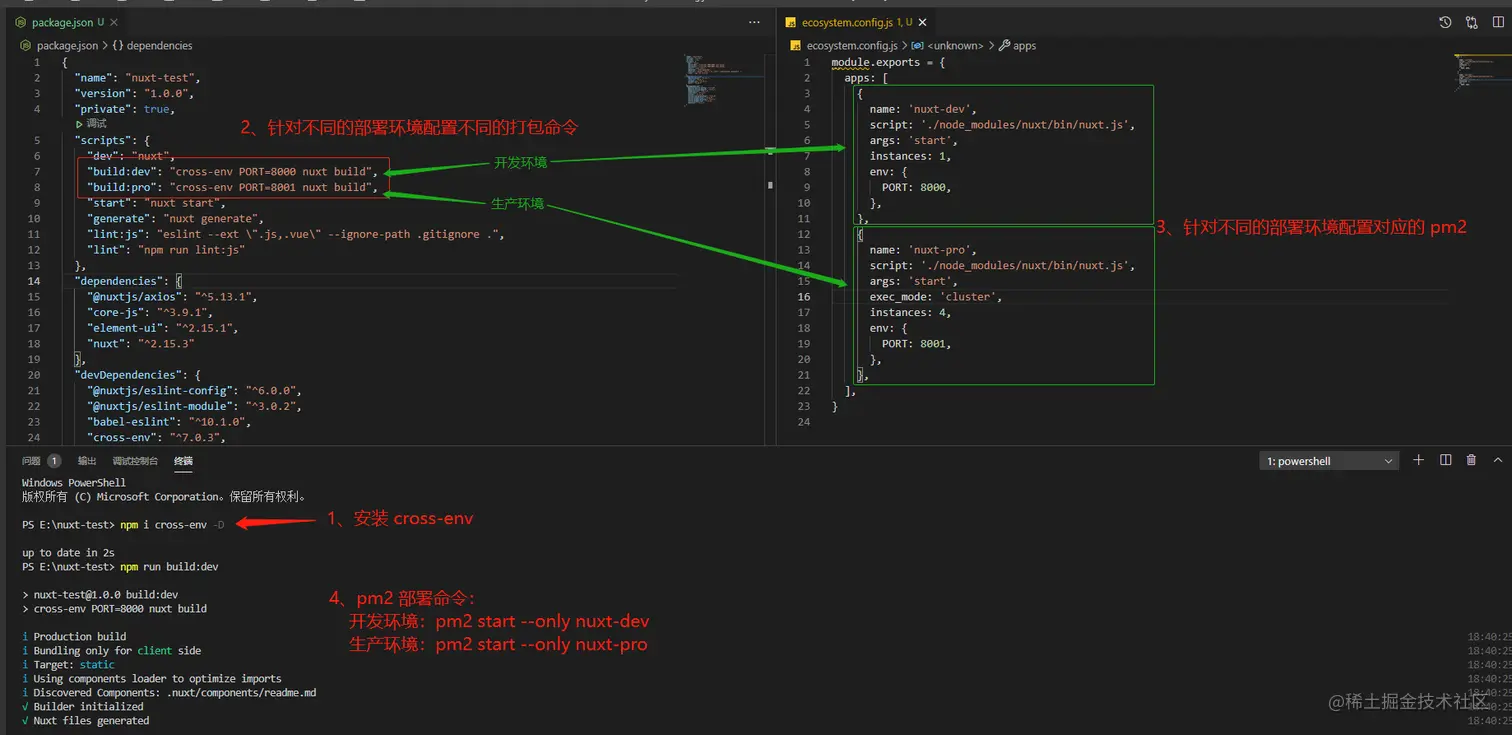Image resolution: width=1512 pixels, height=735 pixels.
Task: Click "Builder initialized" terminal line
Action: (86, 707)
